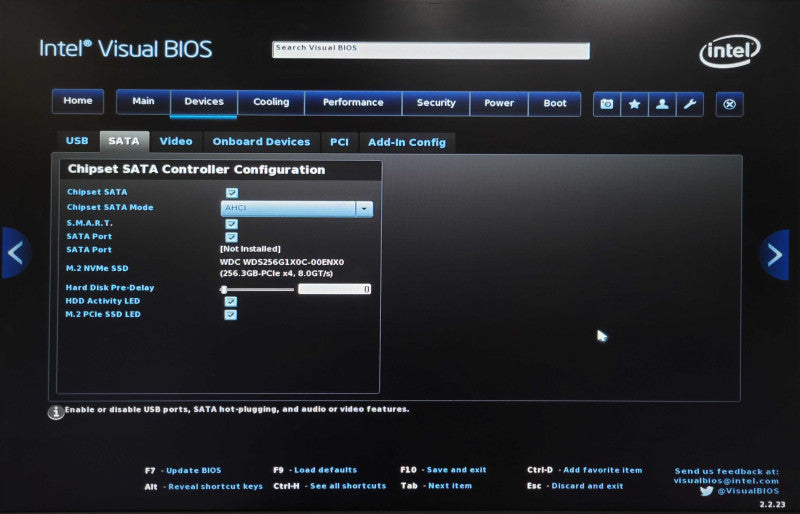
Task: Click the Home button
Action: [78, 101]
